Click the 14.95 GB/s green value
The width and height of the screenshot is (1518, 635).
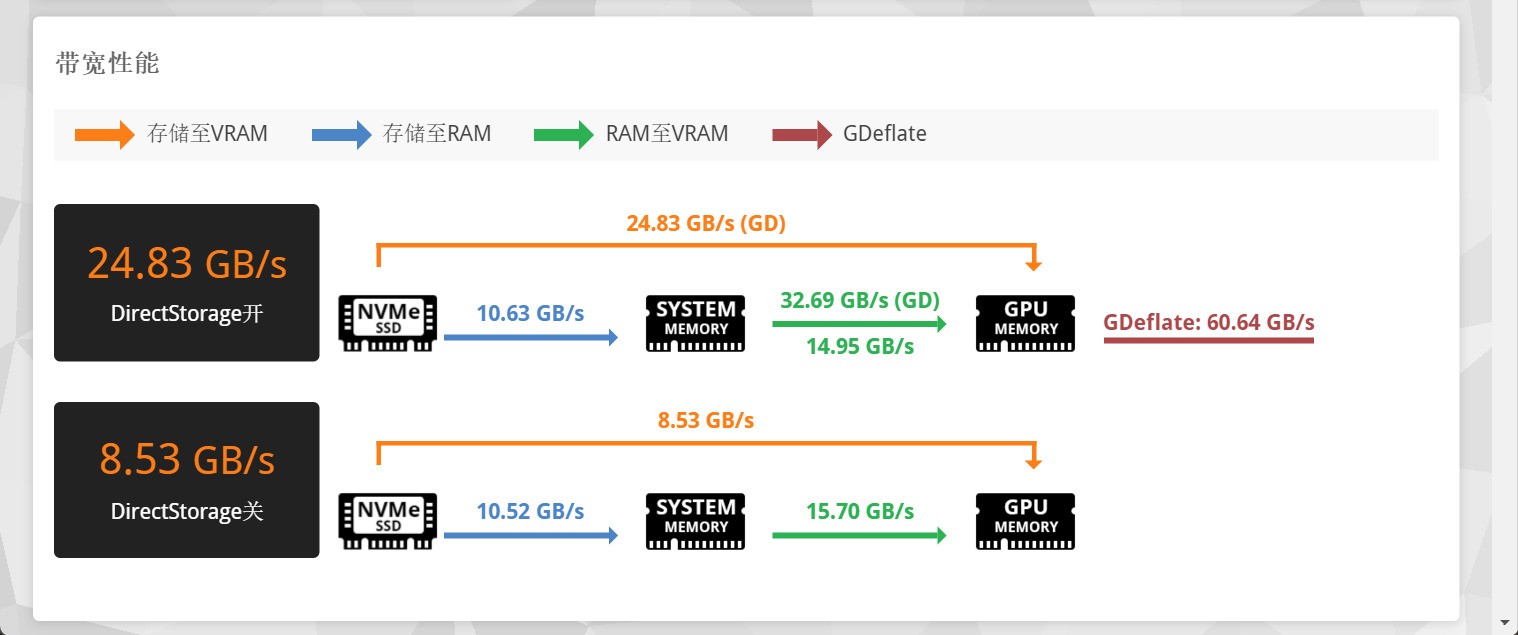pyautogui.click(x=860, y=346)
